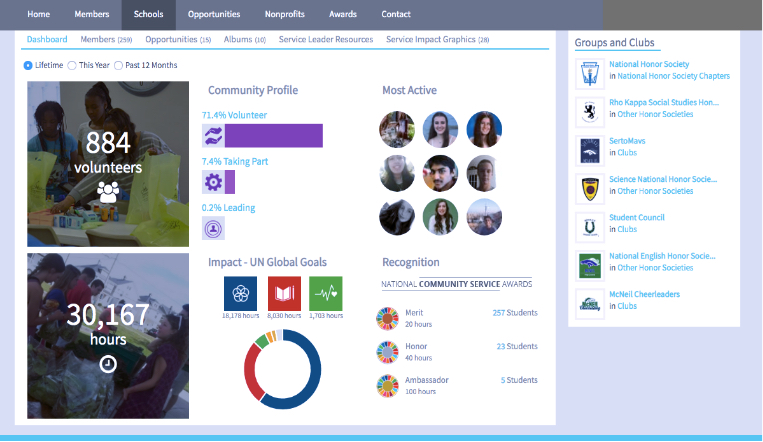Click the purple Volunteer percentage bar

274,136
